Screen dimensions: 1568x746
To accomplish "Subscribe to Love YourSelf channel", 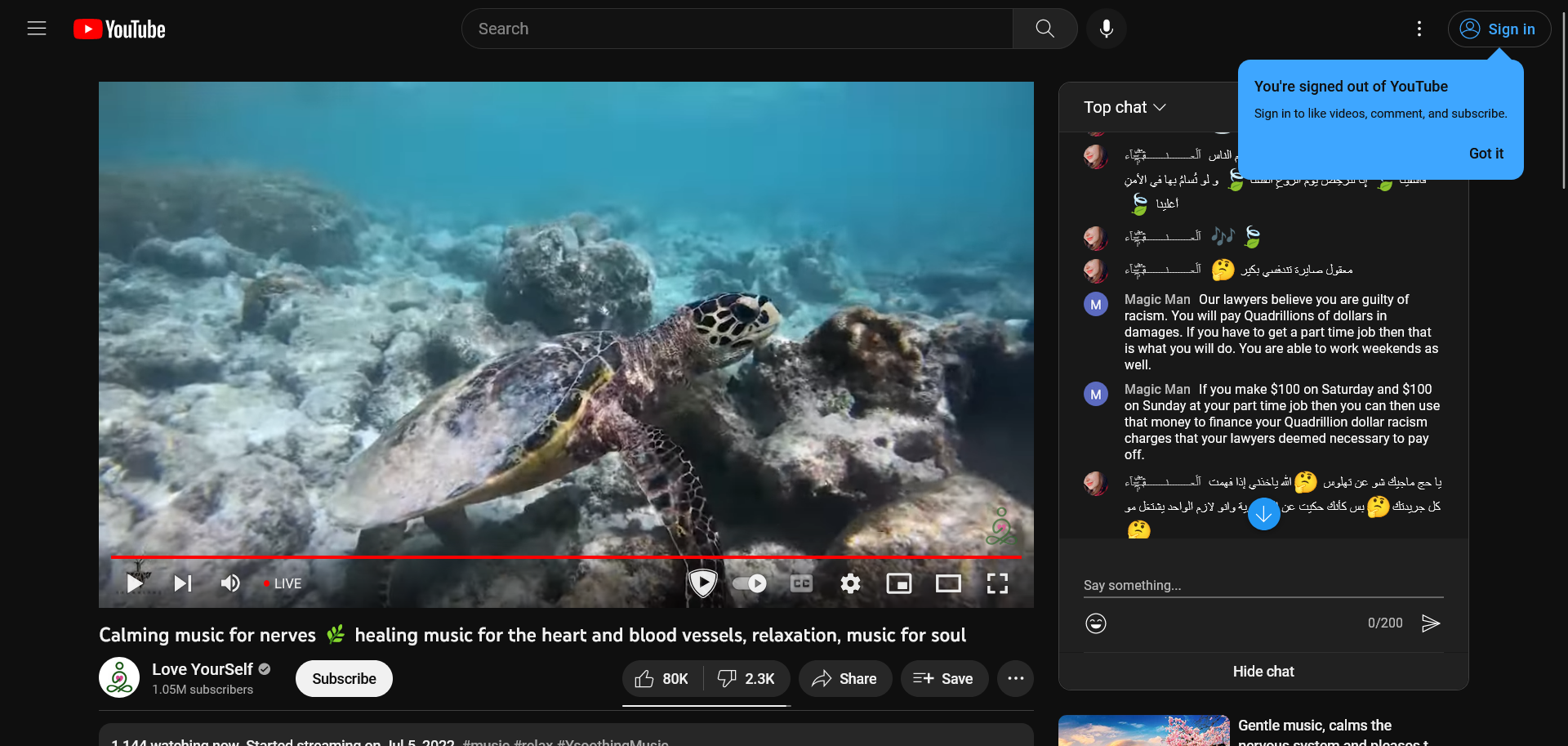I will [344, 679].
